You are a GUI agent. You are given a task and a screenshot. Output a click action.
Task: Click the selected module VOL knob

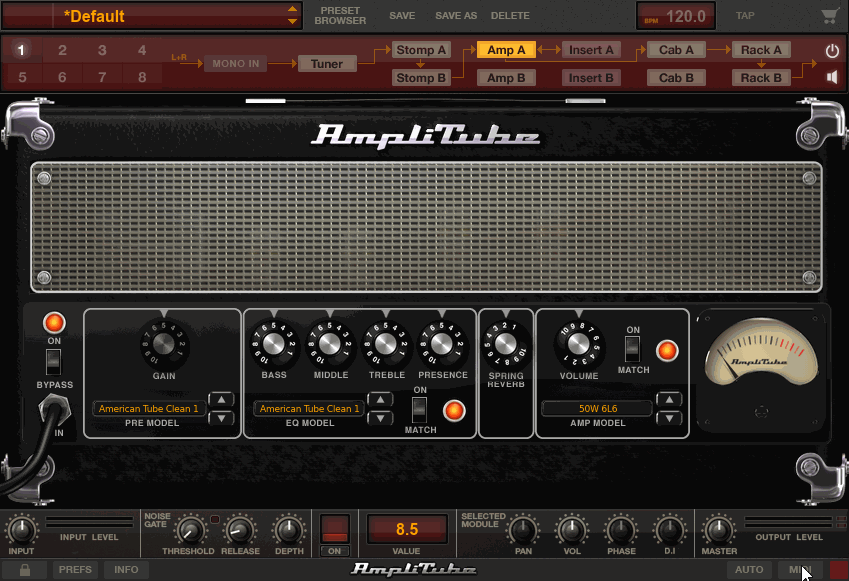(x=572, y=531)
